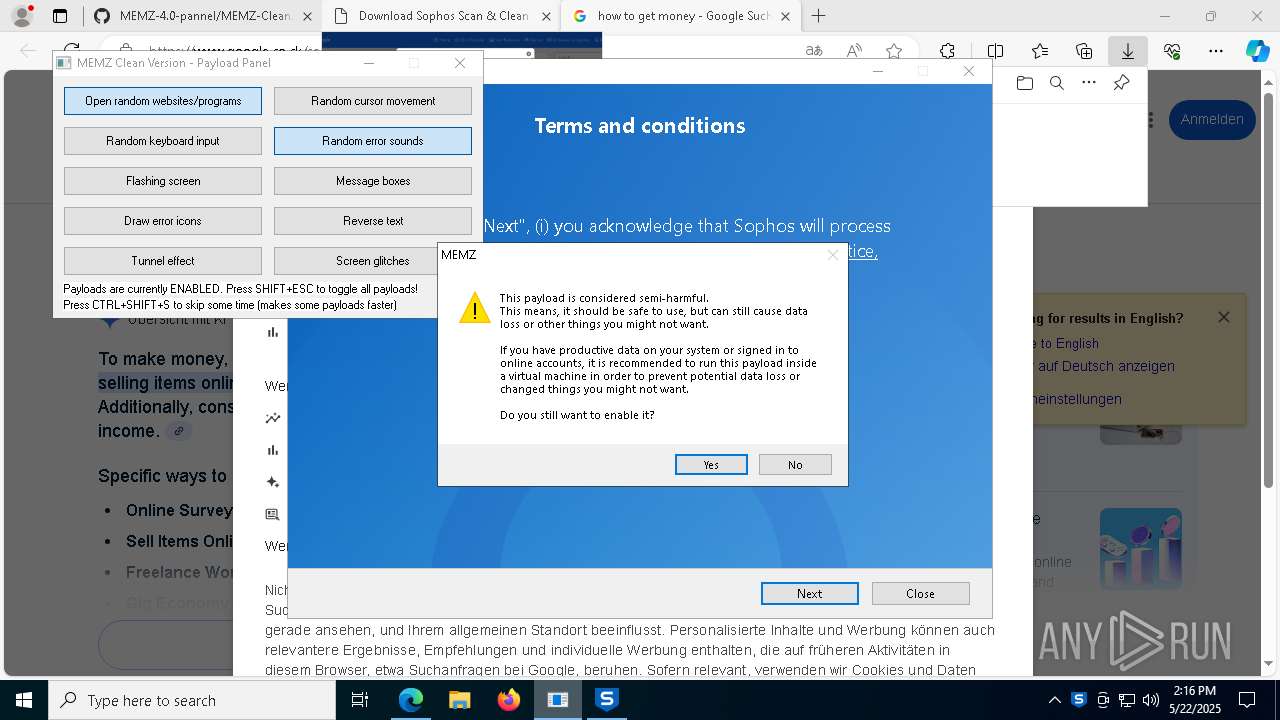Toggle Random error sounds payload
Image resolution: width=1280 pixels, height=720 pixels.
373,141
